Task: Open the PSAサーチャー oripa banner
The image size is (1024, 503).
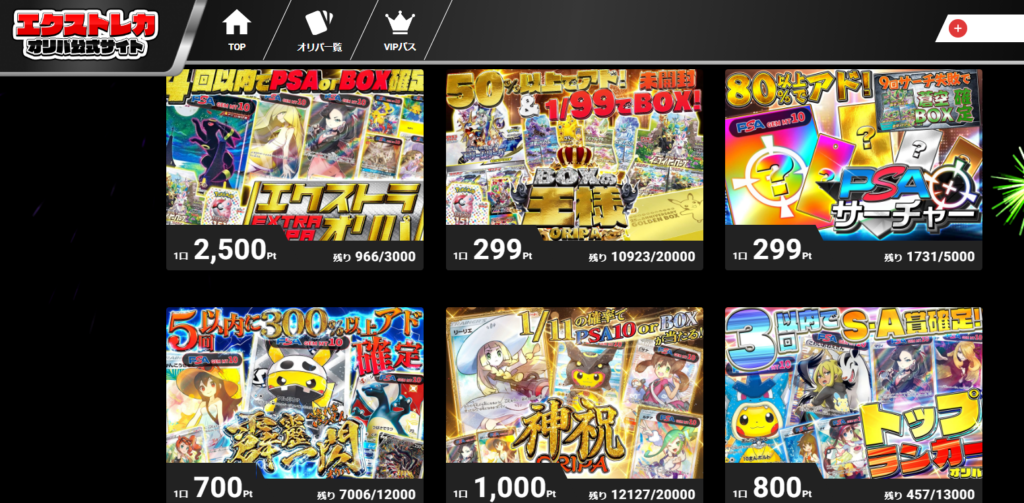Action: tap(854, 154)
